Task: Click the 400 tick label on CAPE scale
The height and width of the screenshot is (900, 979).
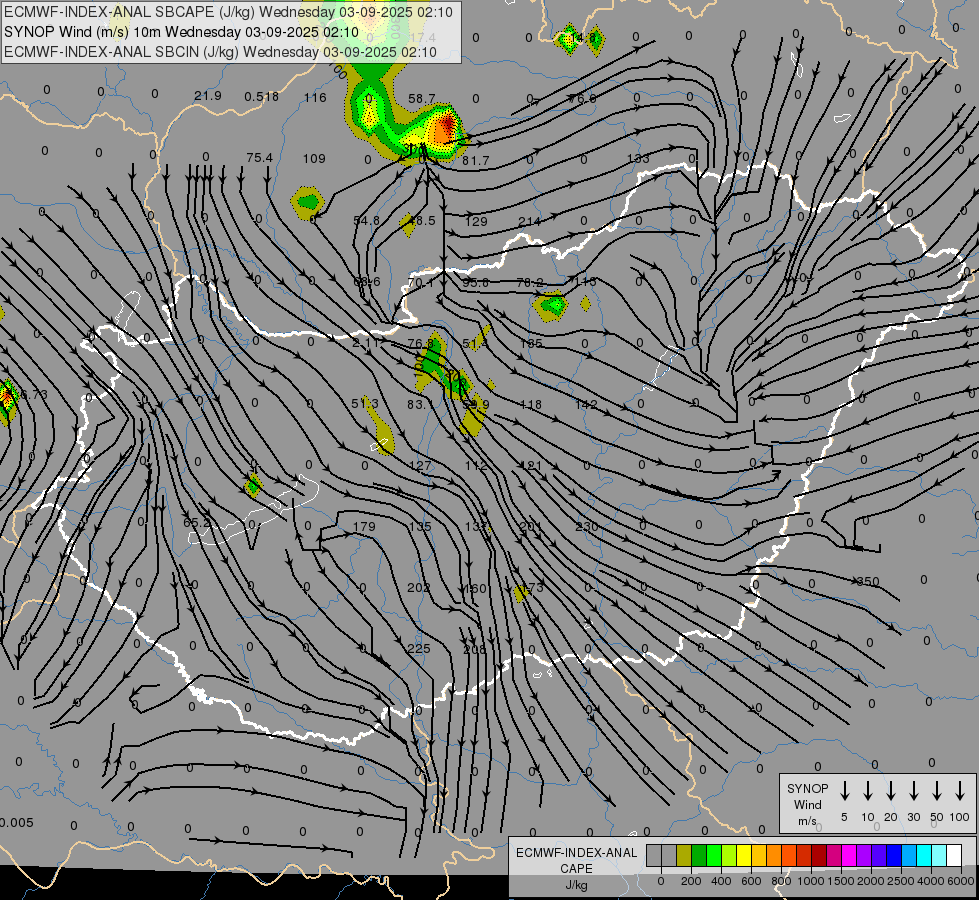Action: point(721,881)
